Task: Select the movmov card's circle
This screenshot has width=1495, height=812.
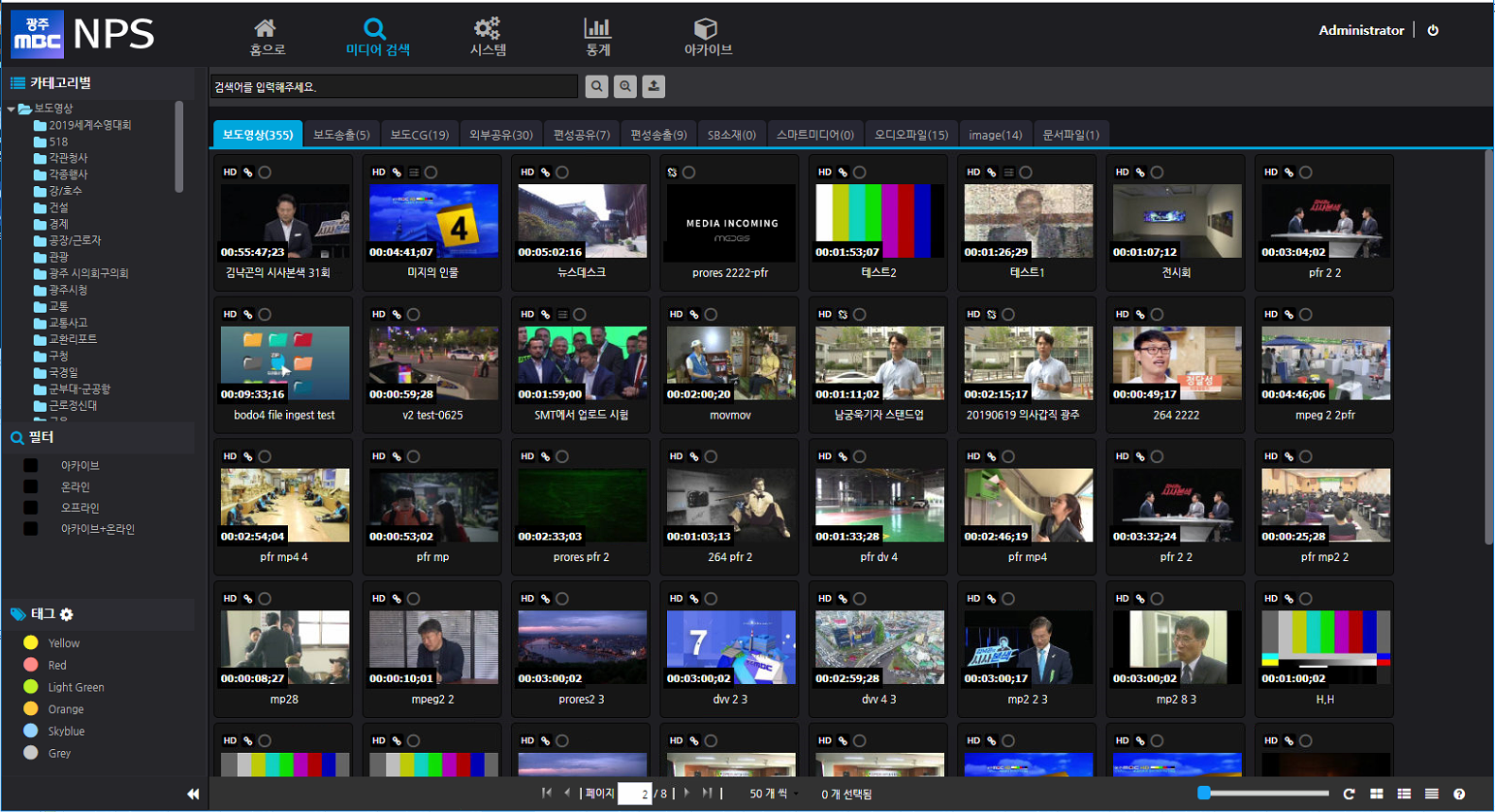Action: (x=711, y=315)
